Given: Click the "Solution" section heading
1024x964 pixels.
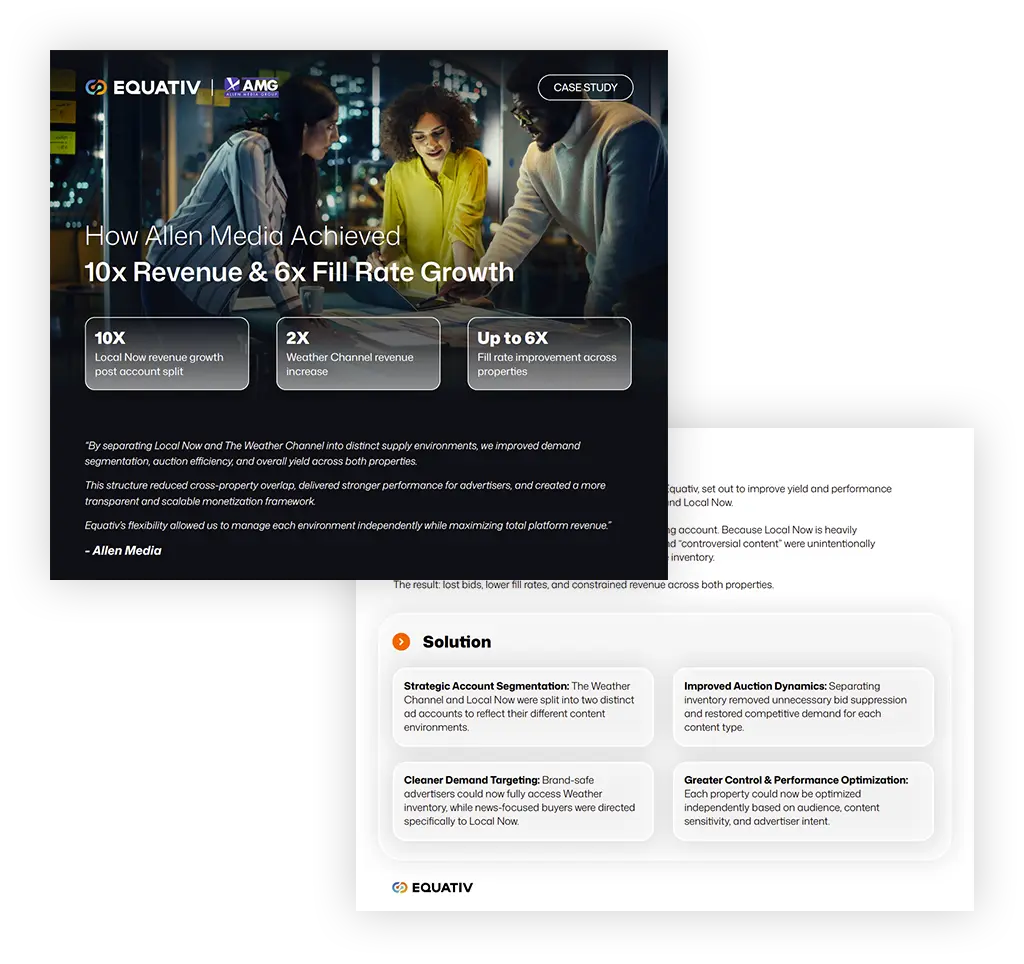Looking at the screenshot, I should (x=456, y=642).
